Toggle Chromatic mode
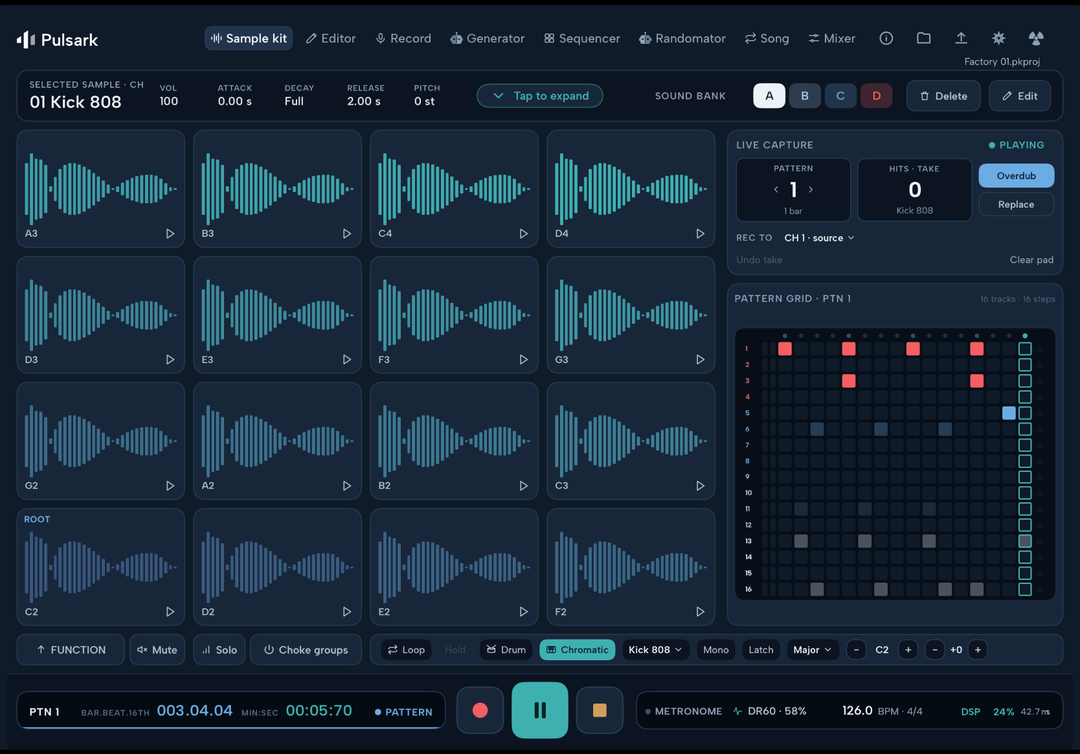 [577, 649]
